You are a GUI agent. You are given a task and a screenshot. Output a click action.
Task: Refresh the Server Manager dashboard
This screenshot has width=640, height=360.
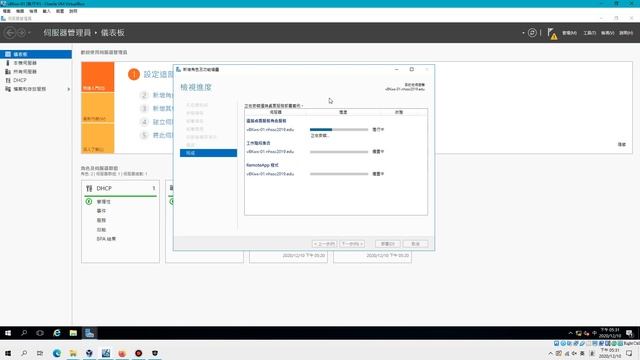(532, 33)
